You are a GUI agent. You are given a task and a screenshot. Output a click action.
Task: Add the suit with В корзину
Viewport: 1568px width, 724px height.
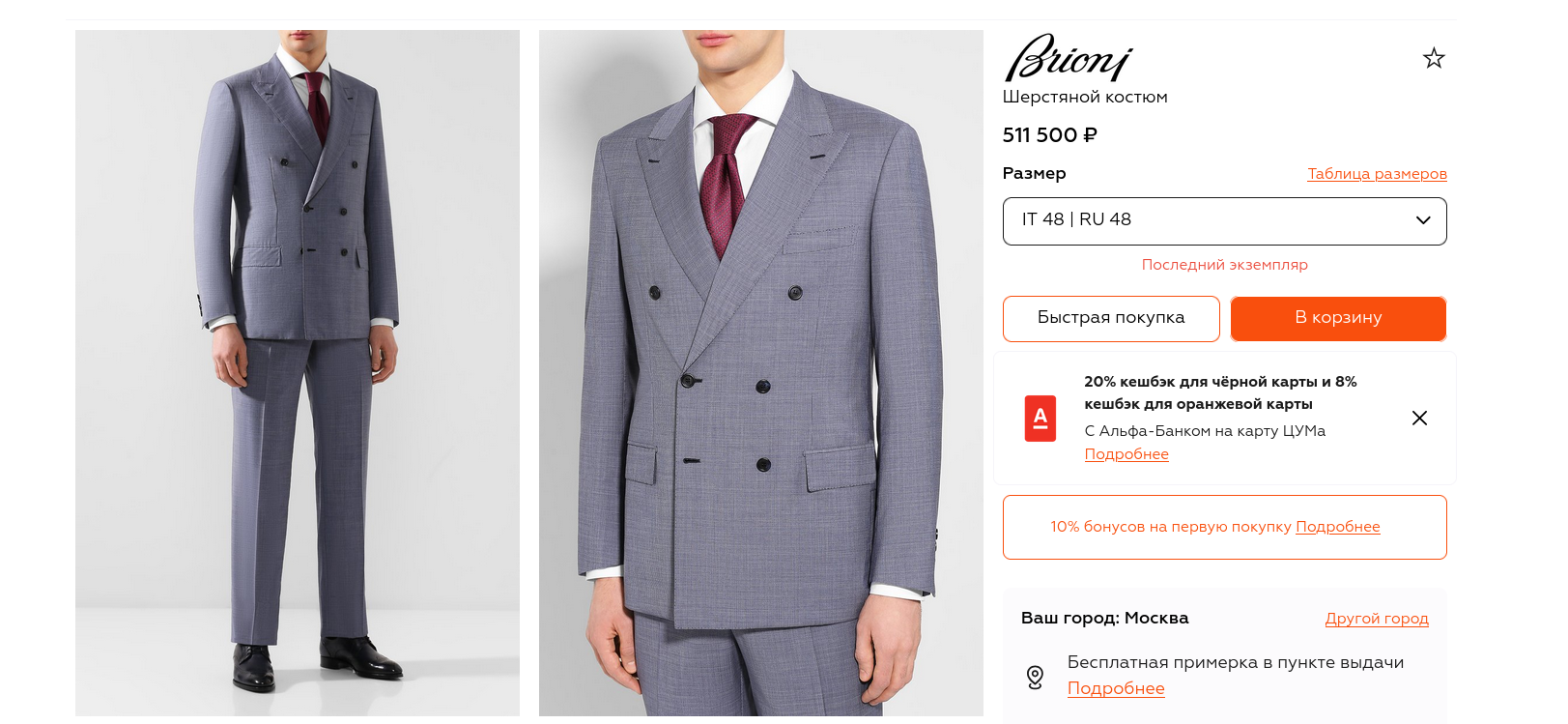click(1338, 318)
